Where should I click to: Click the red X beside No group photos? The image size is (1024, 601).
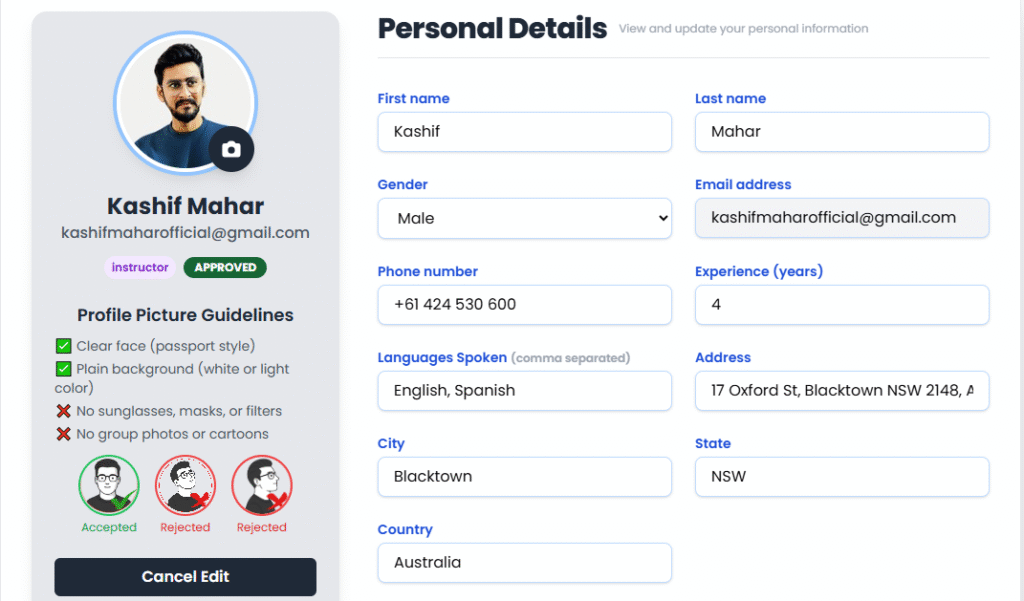click(x=64, y=434)
